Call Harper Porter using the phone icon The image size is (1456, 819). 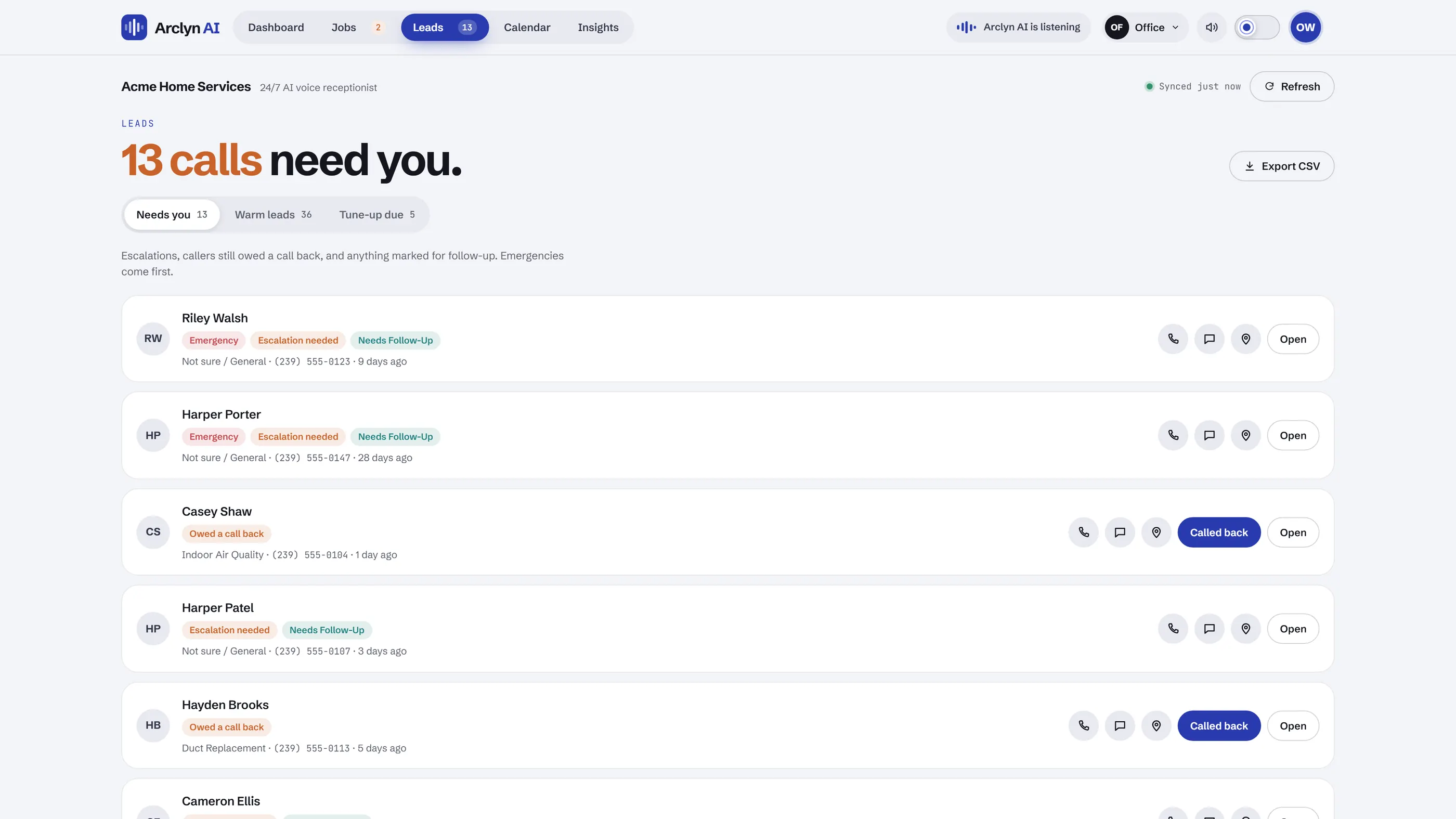click(1174, 435)
